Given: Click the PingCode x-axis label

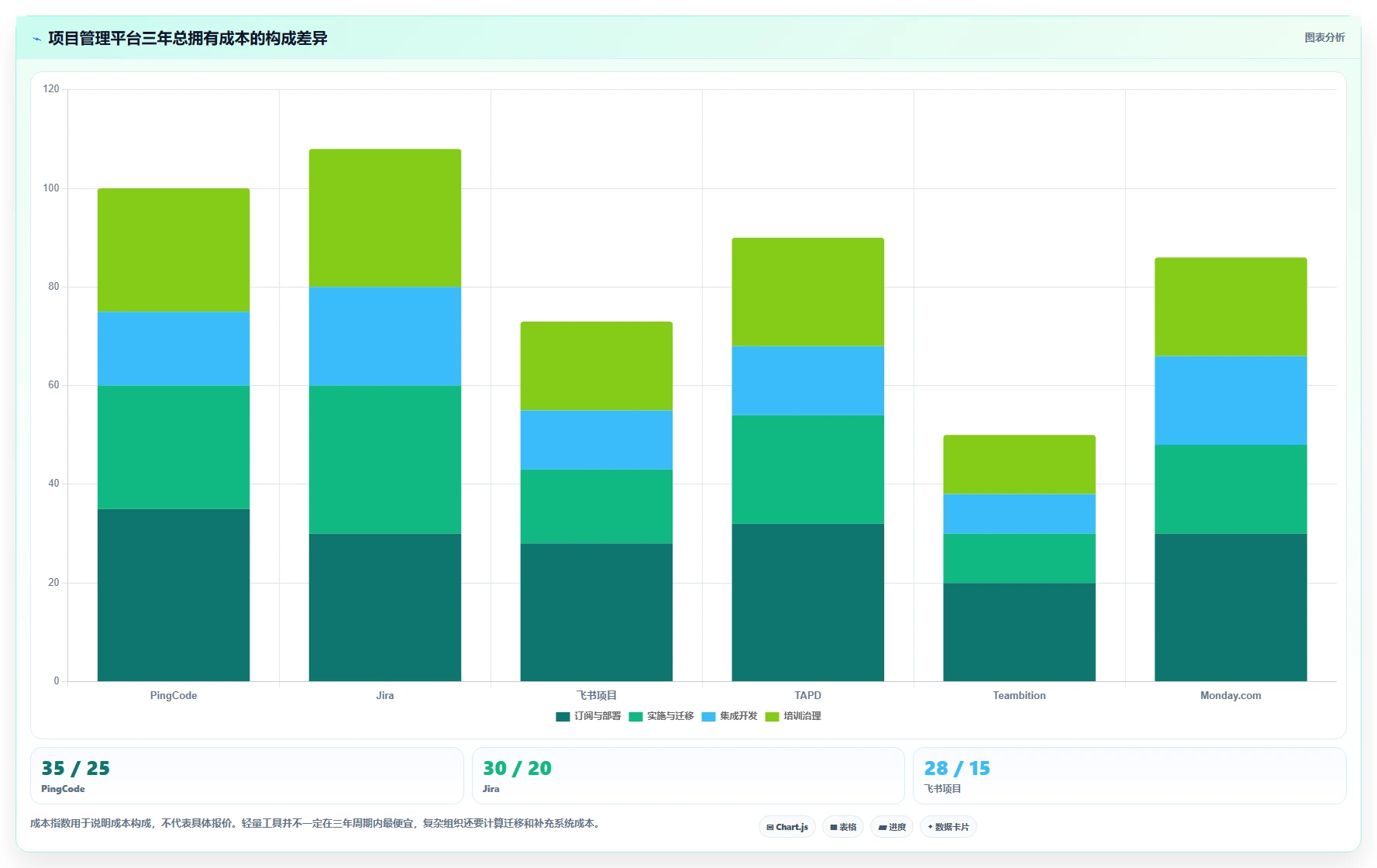Looking at the screenshot, I should pyautogui.click(x=174, y=695).
